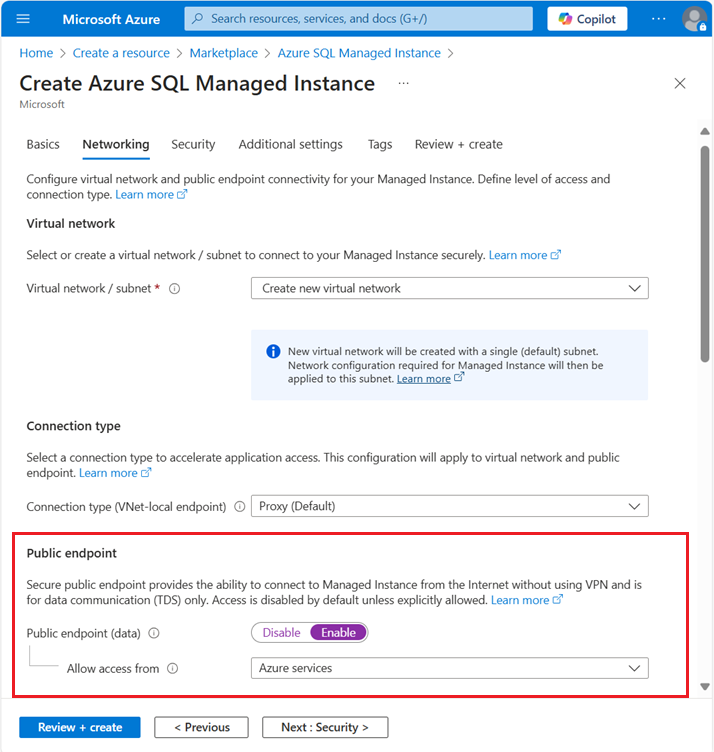Click the 'Virtual network' section heading
The image size is (714, 752).
click(x=70, y=223)
